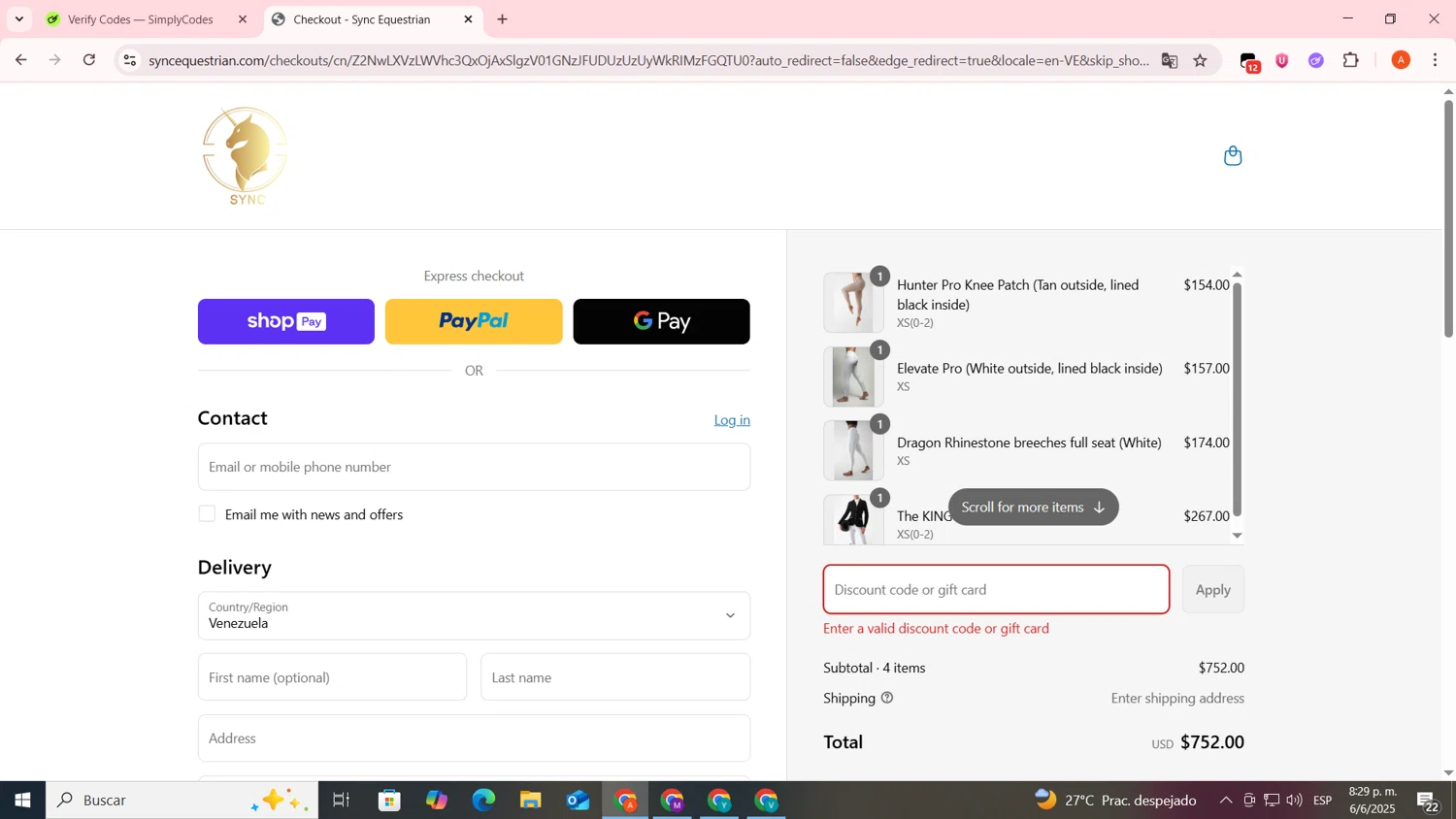Open Copilot from the taskbar

pyautogui.click(x=437, y=801)
